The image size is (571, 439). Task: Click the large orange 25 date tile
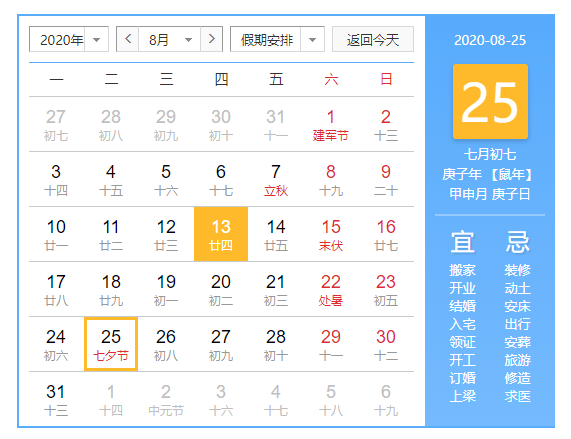490,102
